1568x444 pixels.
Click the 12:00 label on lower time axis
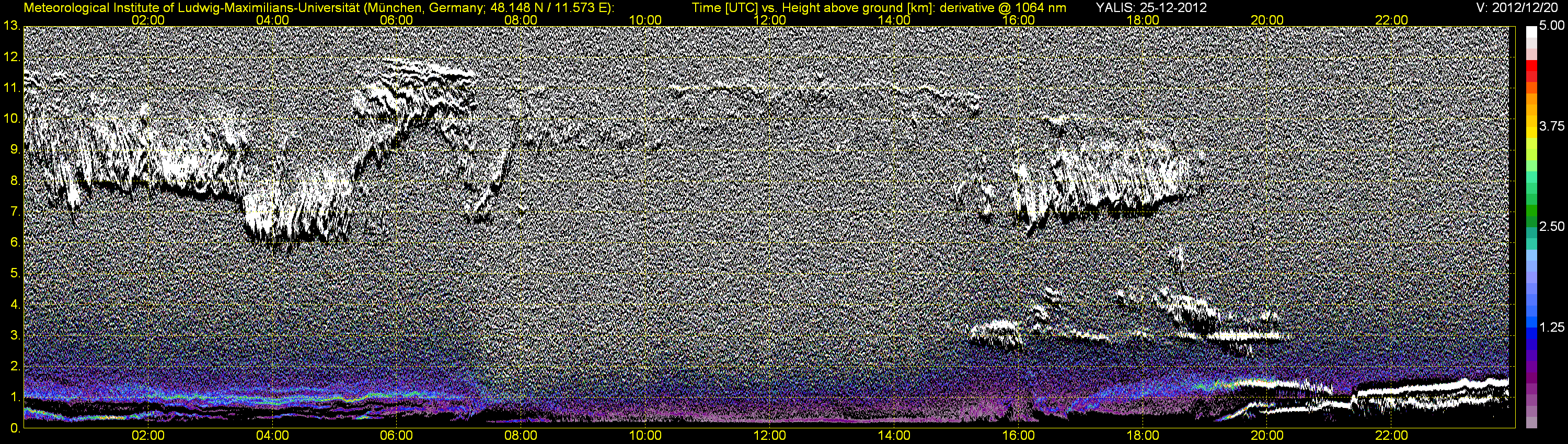tap(769, 436)
